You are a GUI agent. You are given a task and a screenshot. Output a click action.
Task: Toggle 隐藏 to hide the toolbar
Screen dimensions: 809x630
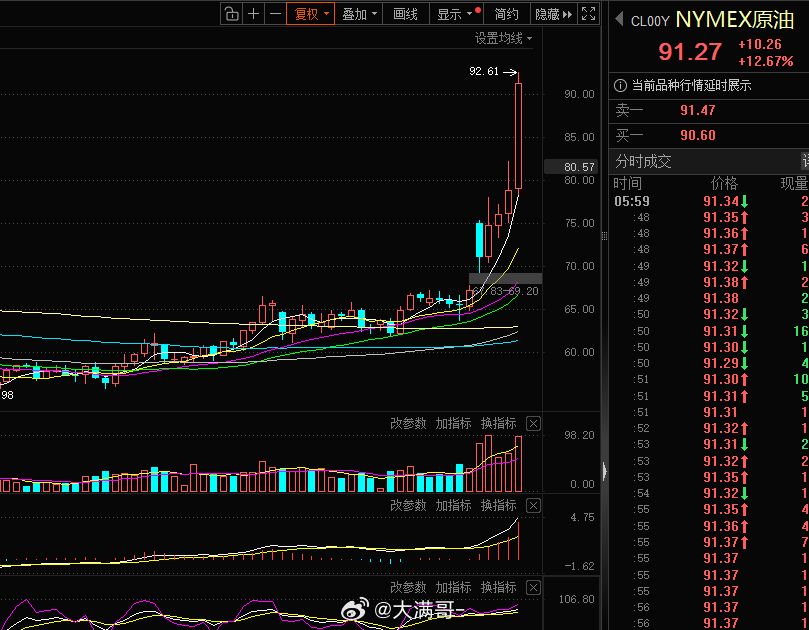pyautogui.click(x=545, y=13)
